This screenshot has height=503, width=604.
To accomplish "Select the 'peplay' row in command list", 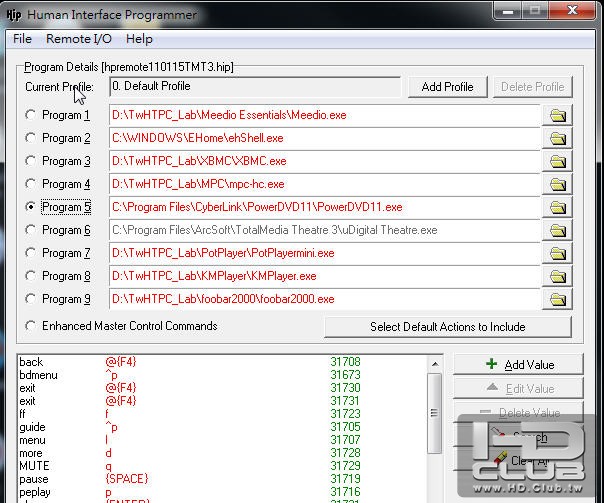I will (222, 492).
